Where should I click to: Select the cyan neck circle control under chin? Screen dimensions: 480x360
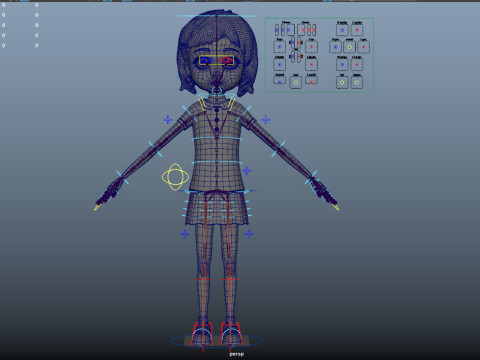[x=216, y=91]
